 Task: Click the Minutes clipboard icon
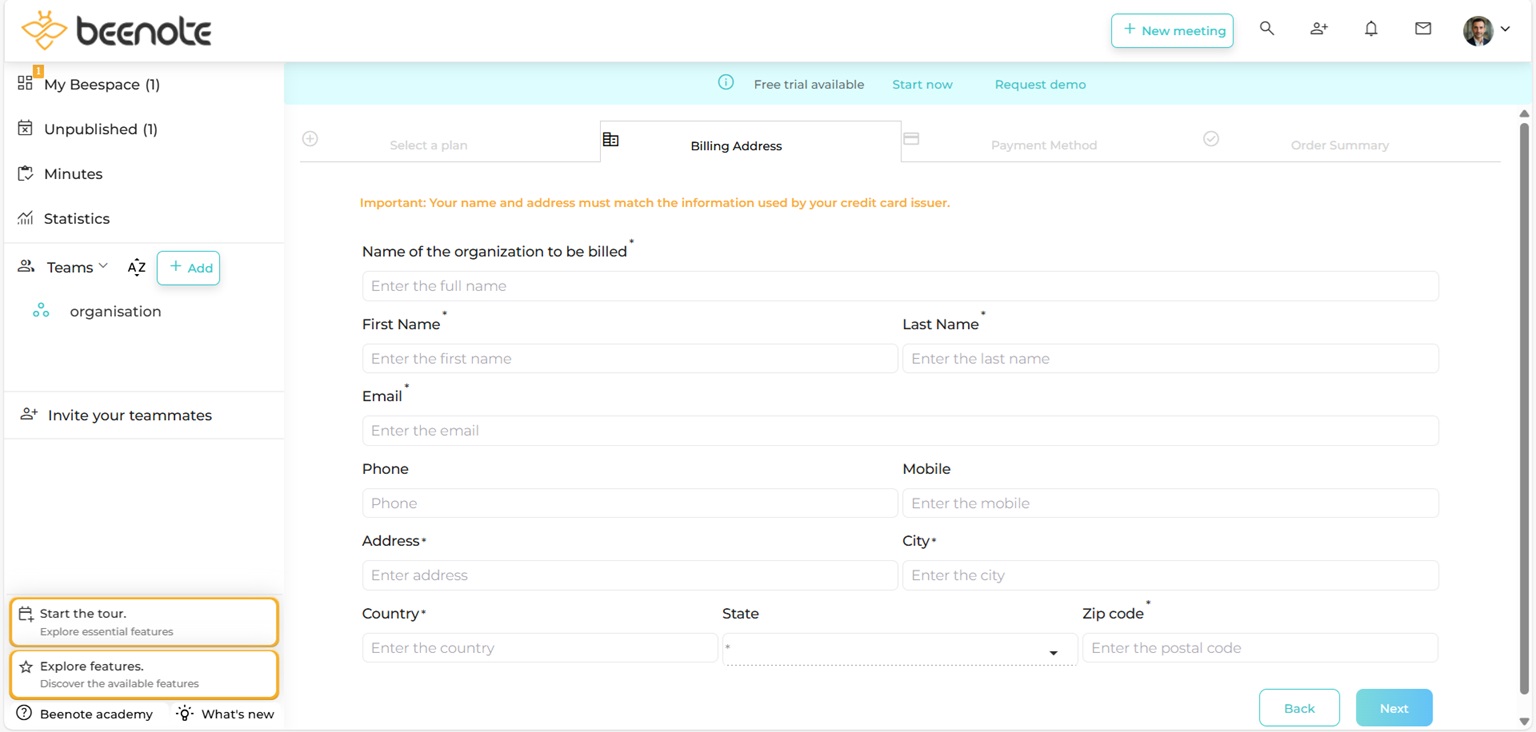[22, 173]
